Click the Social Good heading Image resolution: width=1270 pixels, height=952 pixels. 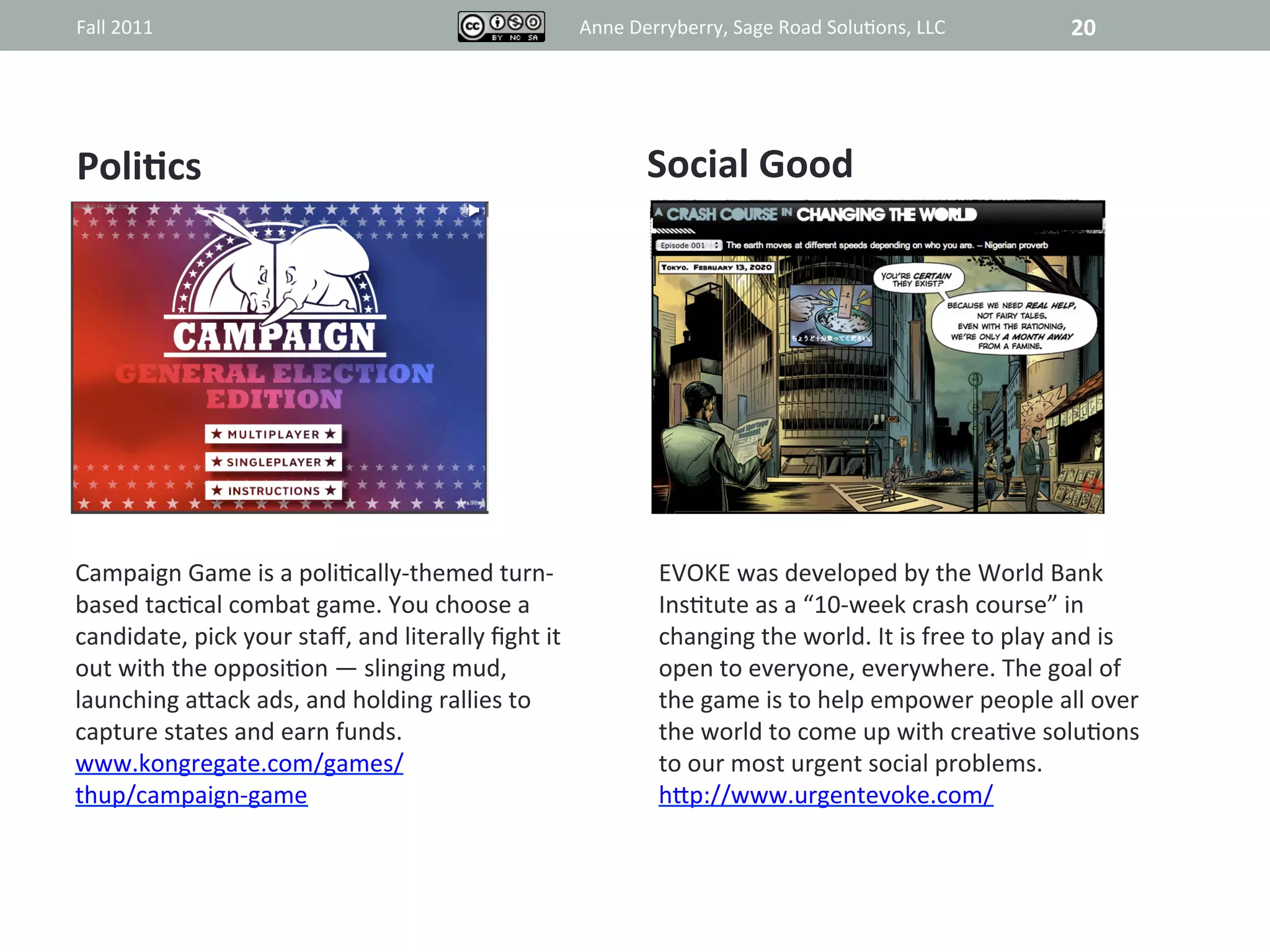click(x=750, y=164)
